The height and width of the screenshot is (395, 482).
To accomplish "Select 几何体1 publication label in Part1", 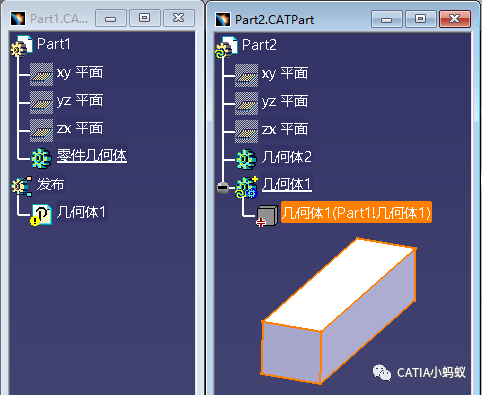I will coord(81,212).
